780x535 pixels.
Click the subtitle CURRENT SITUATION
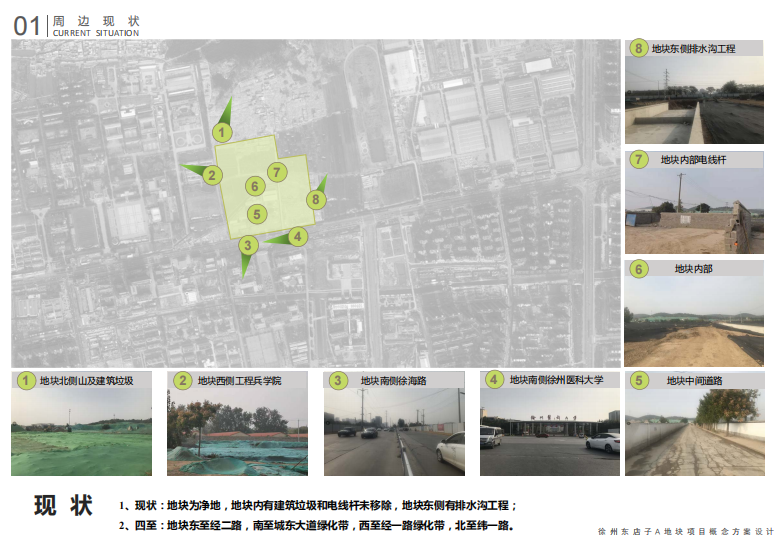[x=96, y=33]
